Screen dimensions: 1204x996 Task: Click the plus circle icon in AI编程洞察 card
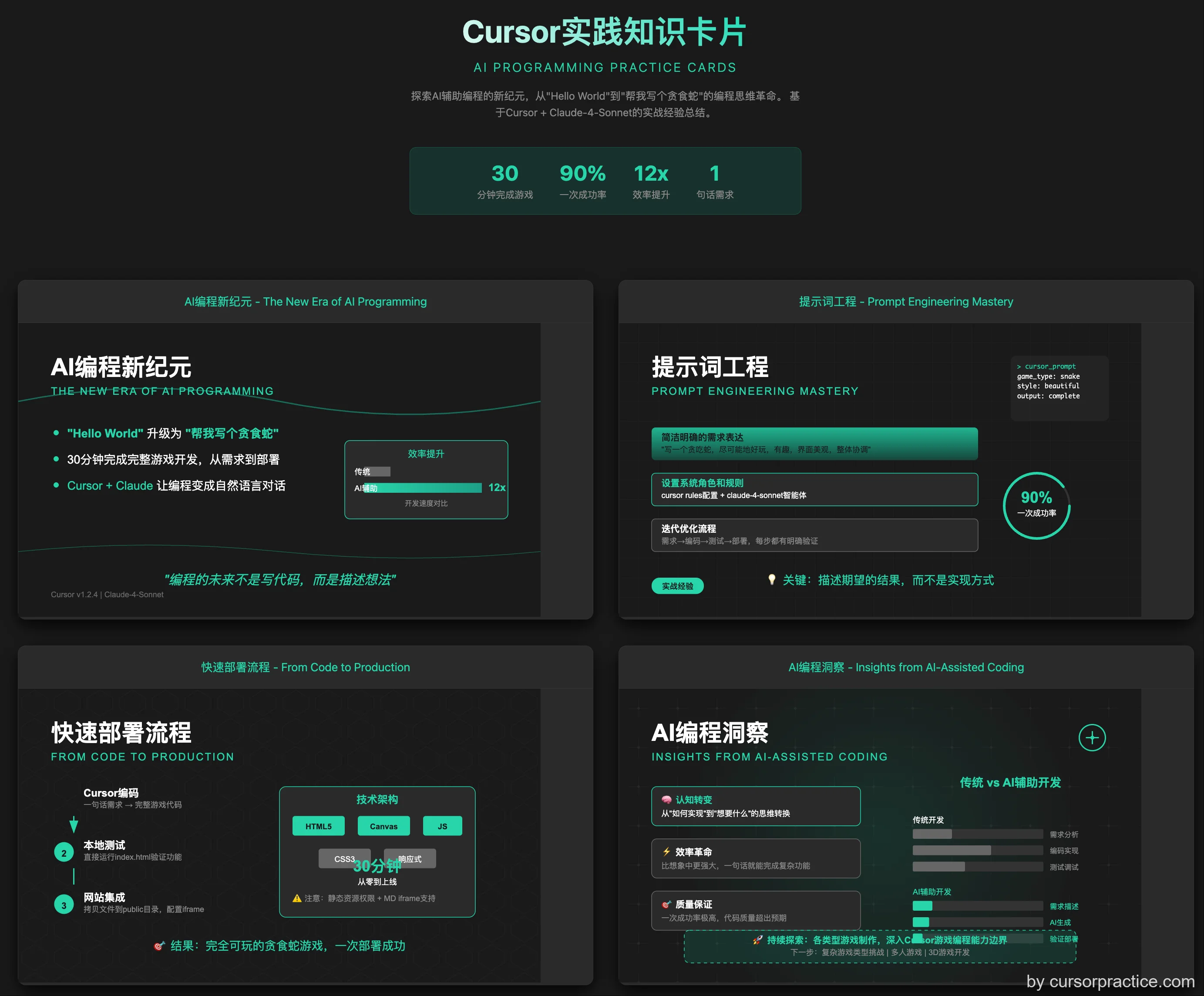tap(1092, 737)
